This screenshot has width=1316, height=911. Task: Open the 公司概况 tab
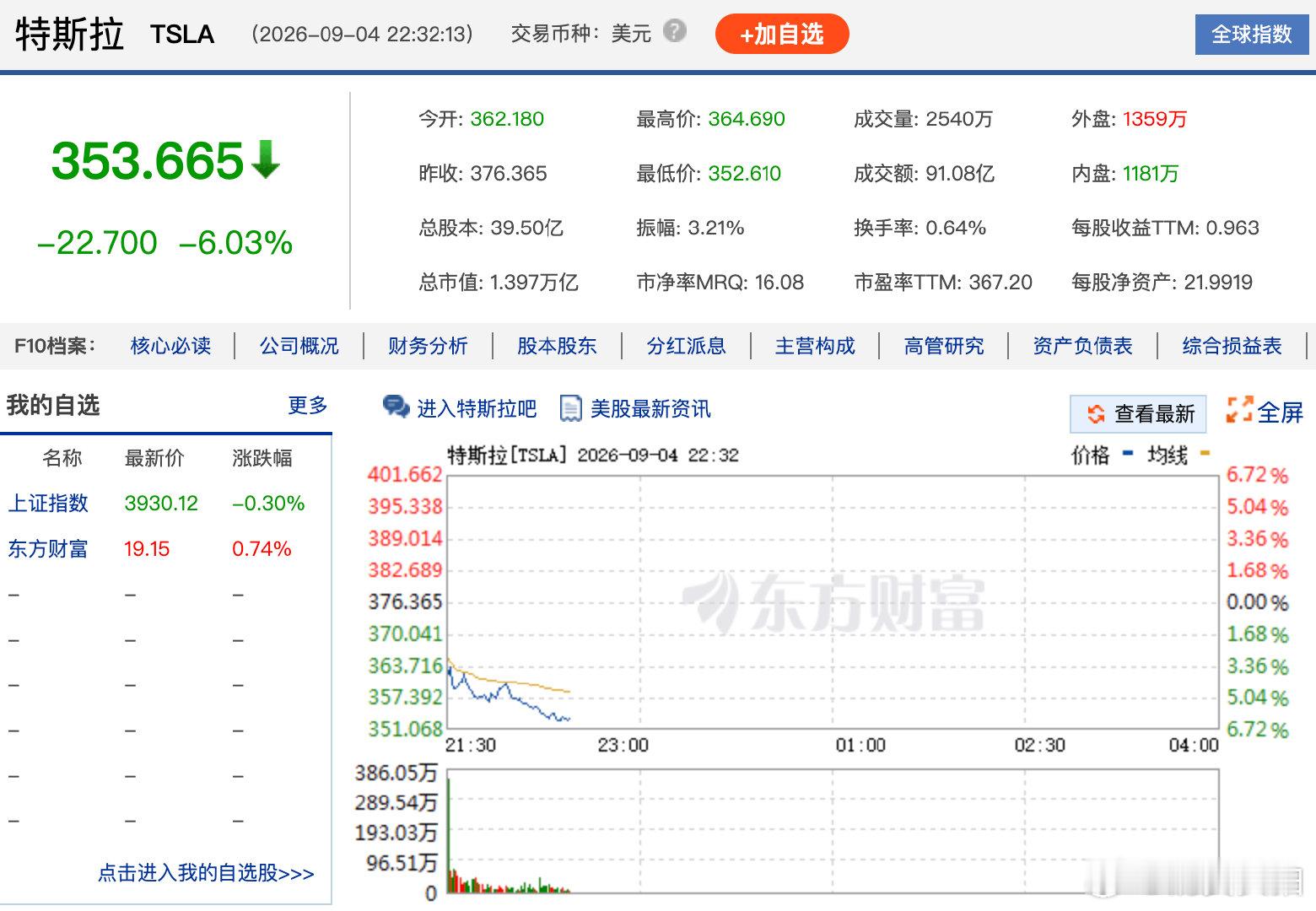pos(299,346)
